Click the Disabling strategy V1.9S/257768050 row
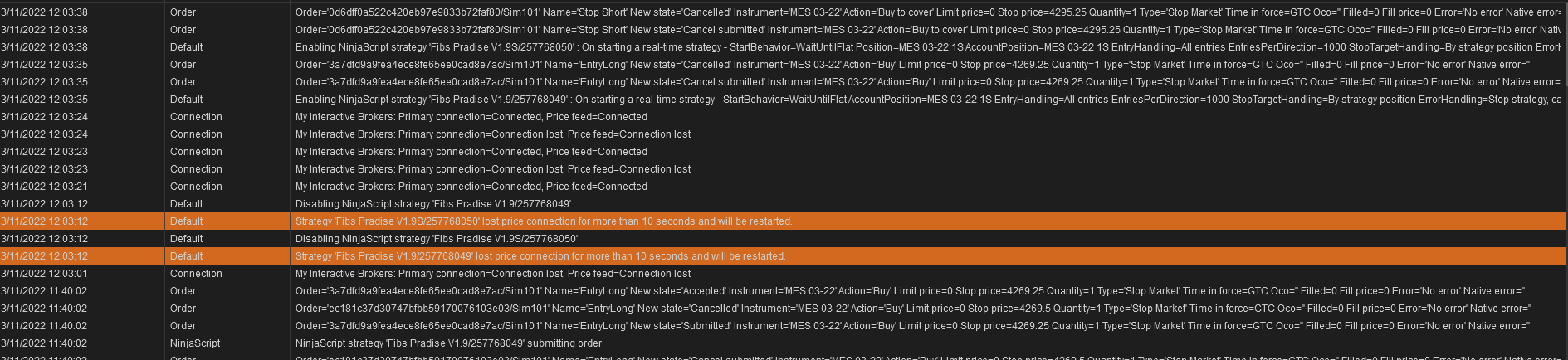Screen dimensions: 1568x360 coord(437,239)
